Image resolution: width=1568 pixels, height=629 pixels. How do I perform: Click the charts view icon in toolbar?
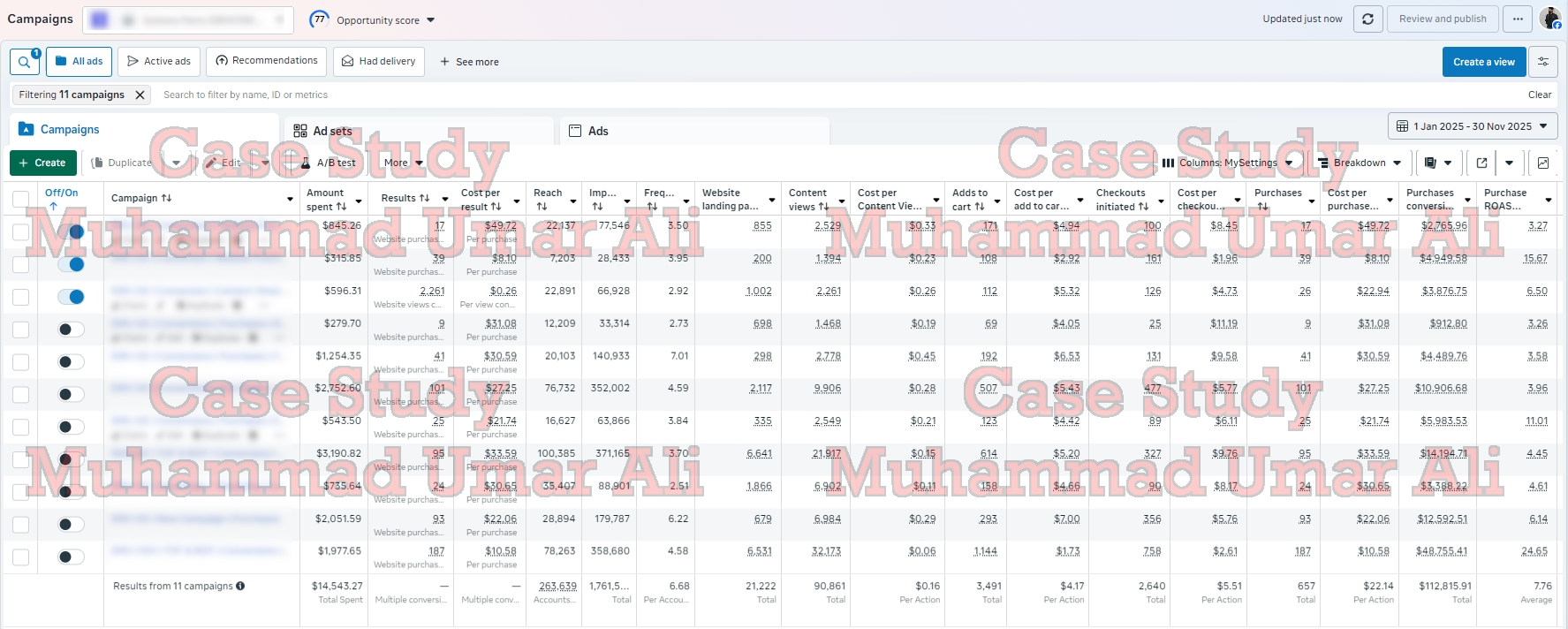click(1543, 163)
